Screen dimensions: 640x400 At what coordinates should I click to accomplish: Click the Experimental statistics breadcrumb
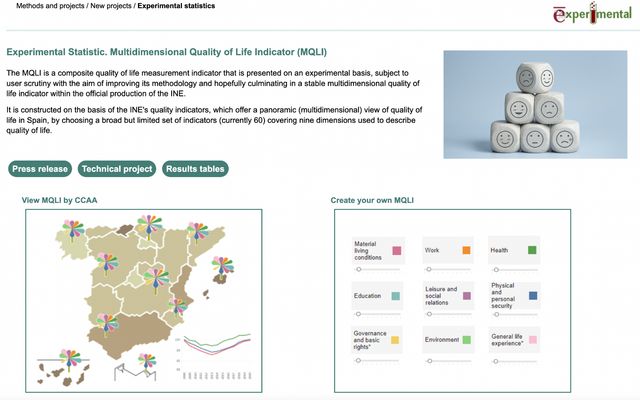click(x=176, y=6)
